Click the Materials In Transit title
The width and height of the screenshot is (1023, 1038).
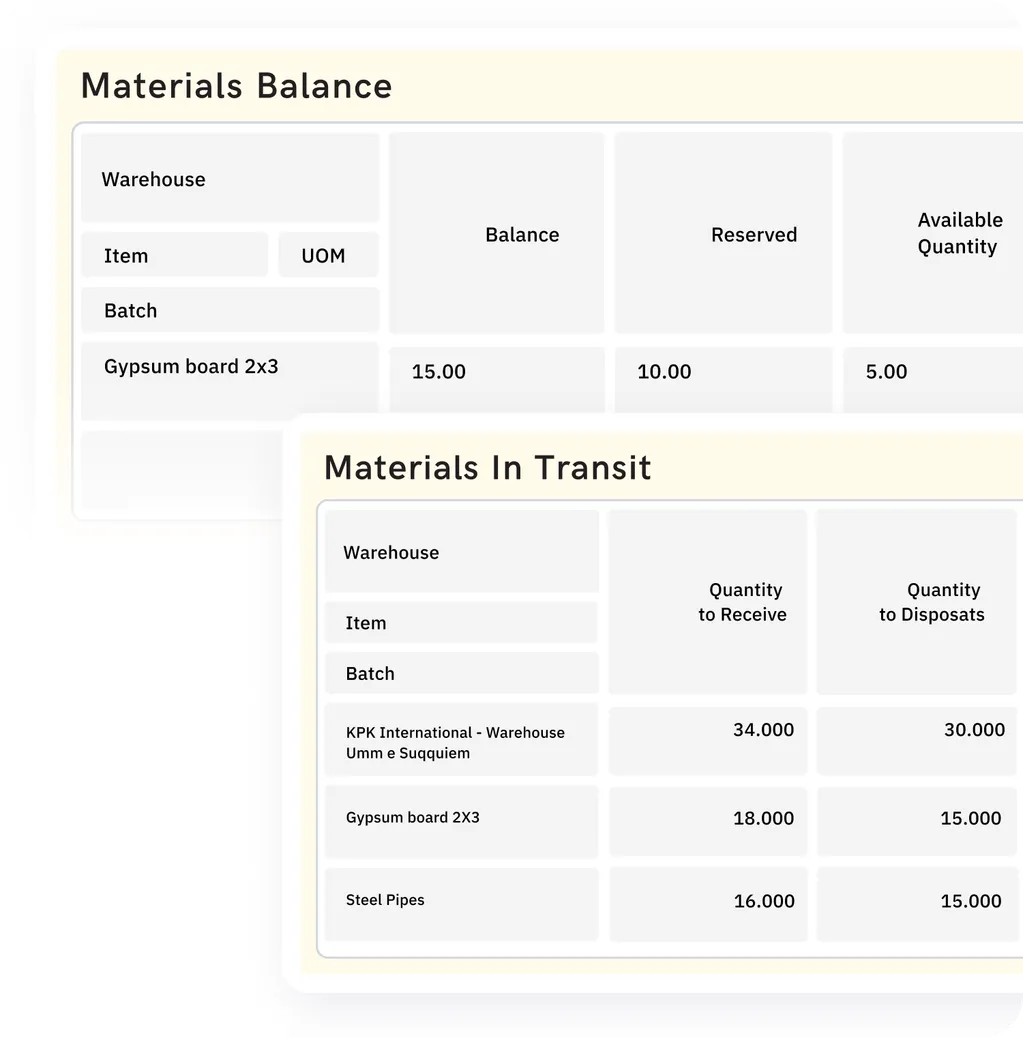(x=487, y=467)
